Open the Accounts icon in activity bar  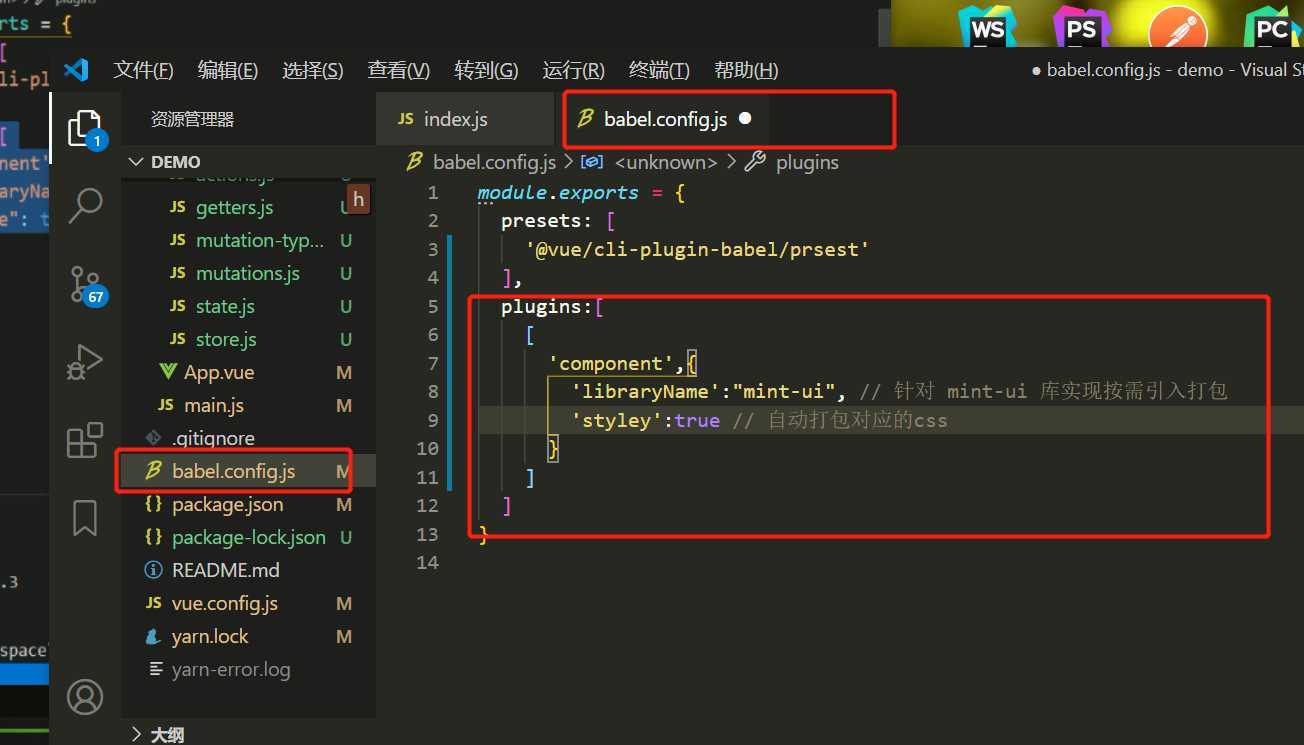(85, 696)
